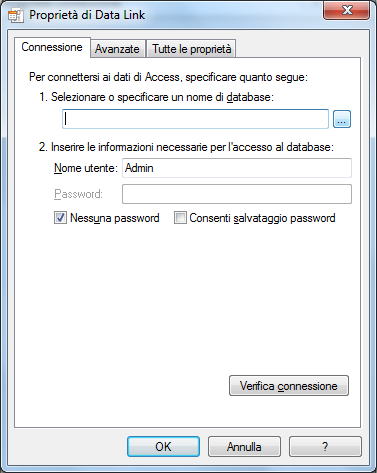Browse for database with the ellipsis button

pos(342,119)
